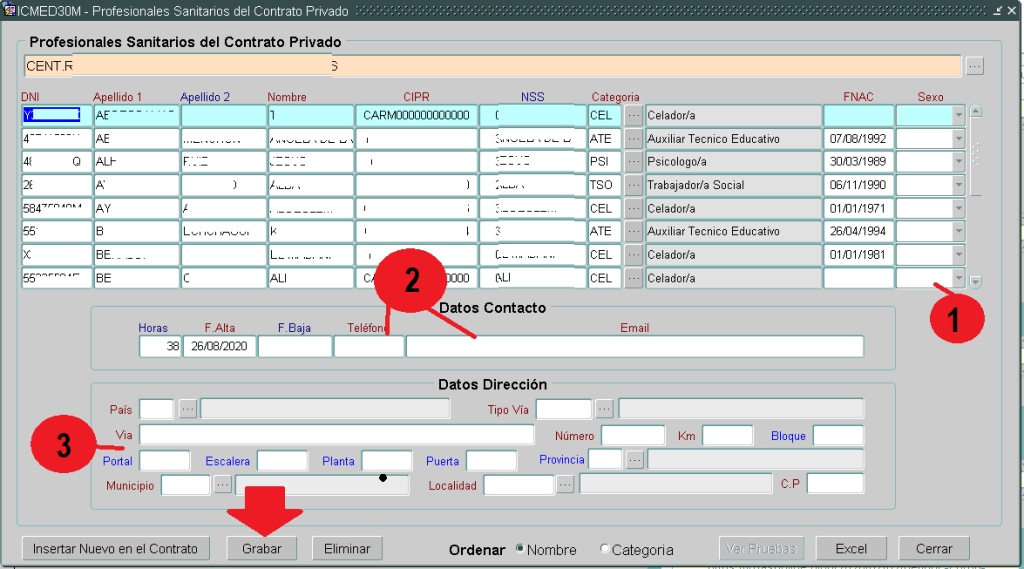Open category lookup for Trabajador/a Social row
Image resolution: width=1024 pixels, height=569 pixels.
(x=634, y=185)
